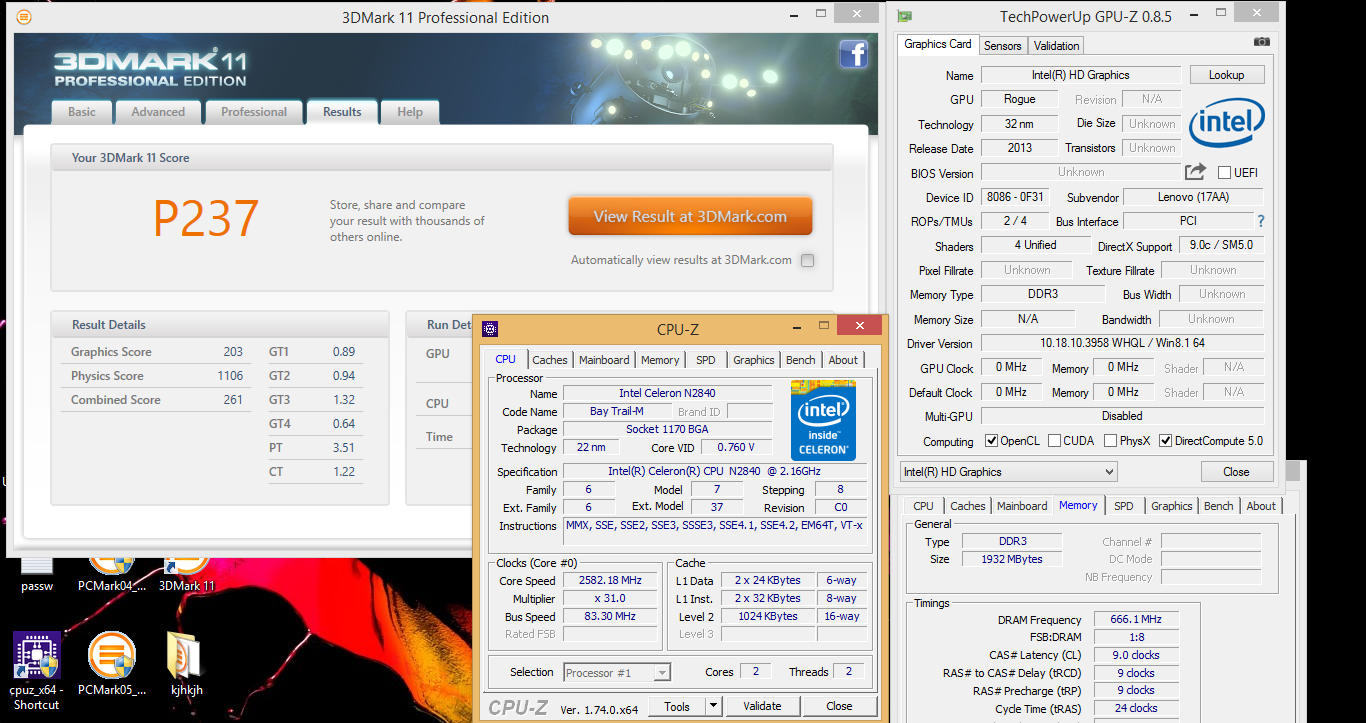Screen dimensions: 1366x723
Task: Open the Help tab in 3DMark
Action: (x=410, y=112)
